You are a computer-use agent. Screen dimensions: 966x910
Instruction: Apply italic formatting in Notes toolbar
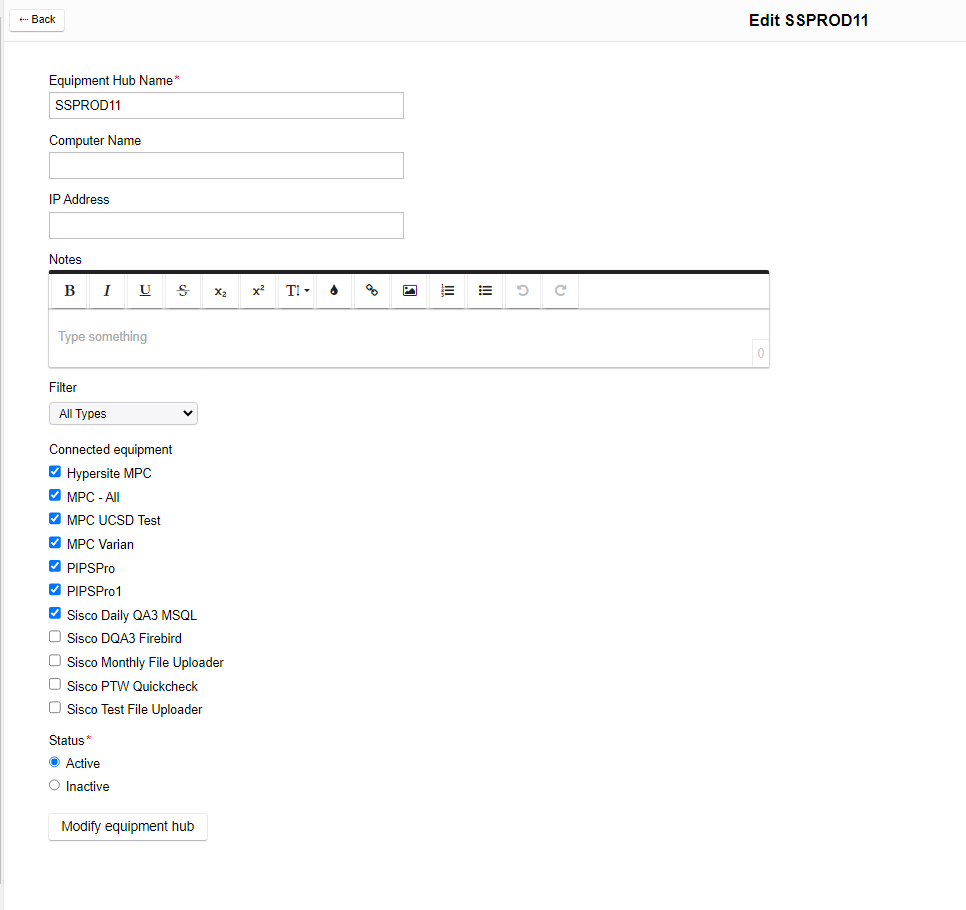coord(107,291)
